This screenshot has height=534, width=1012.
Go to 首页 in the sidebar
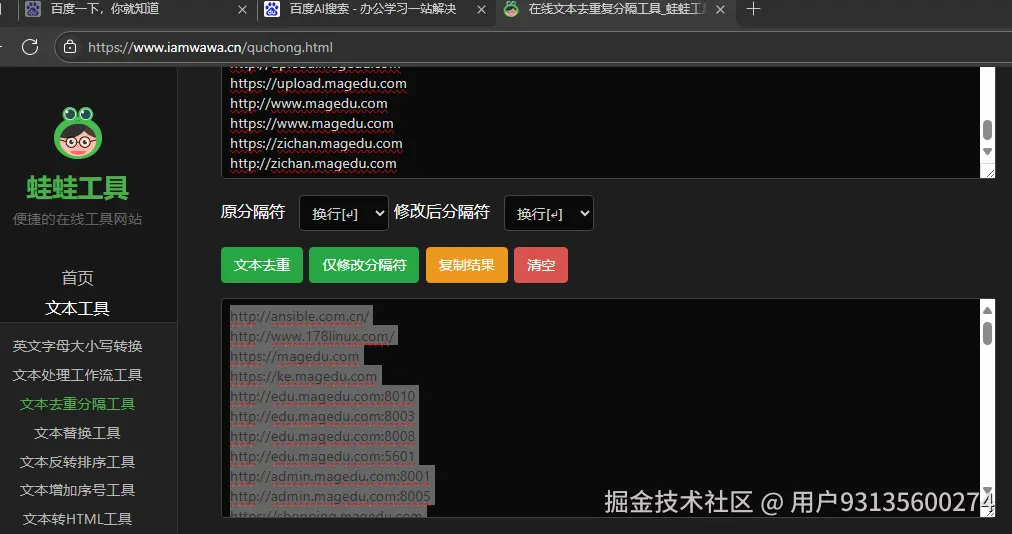(77, 278)
